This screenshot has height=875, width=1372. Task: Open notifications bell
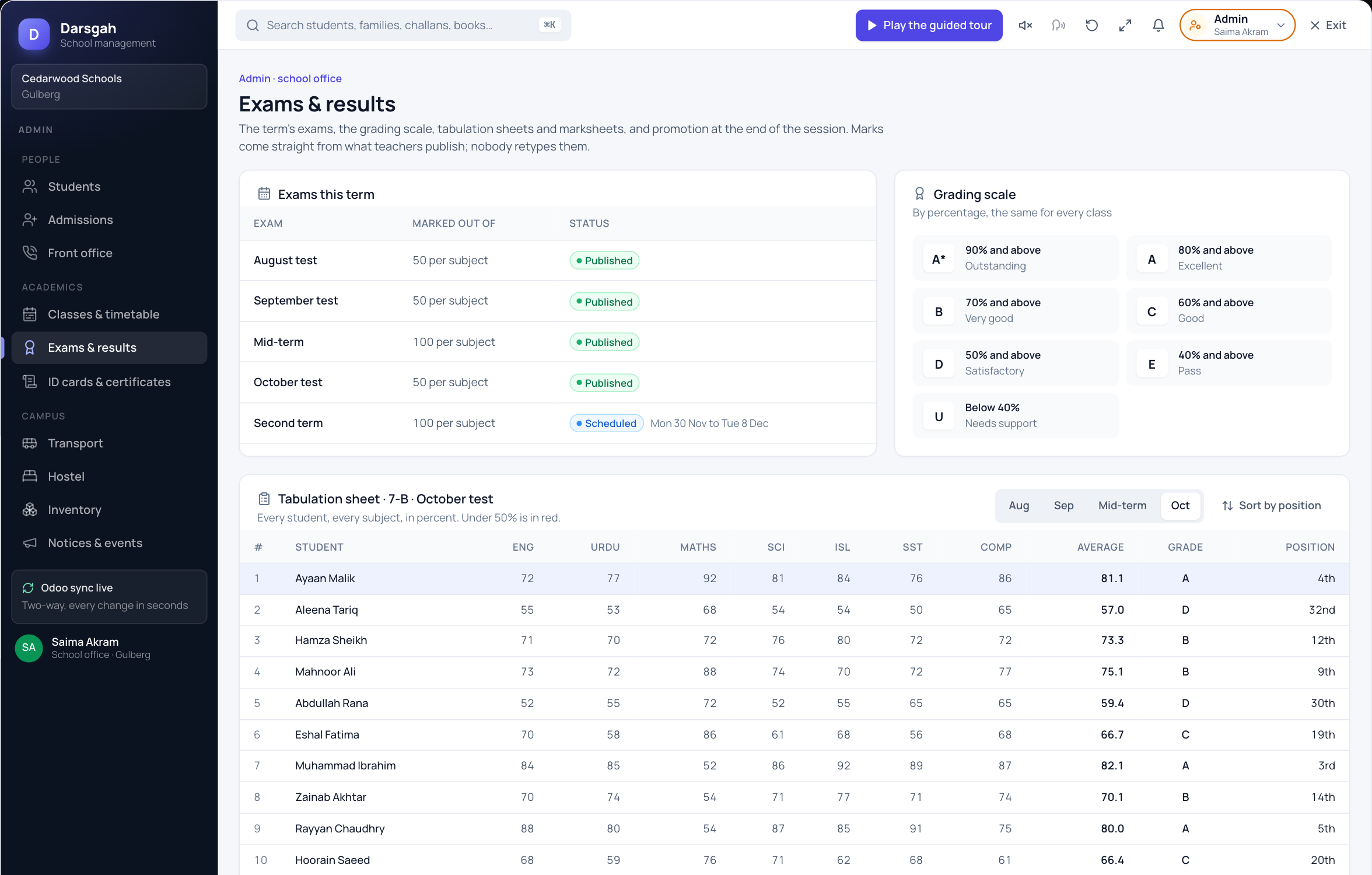[1158, 25]
